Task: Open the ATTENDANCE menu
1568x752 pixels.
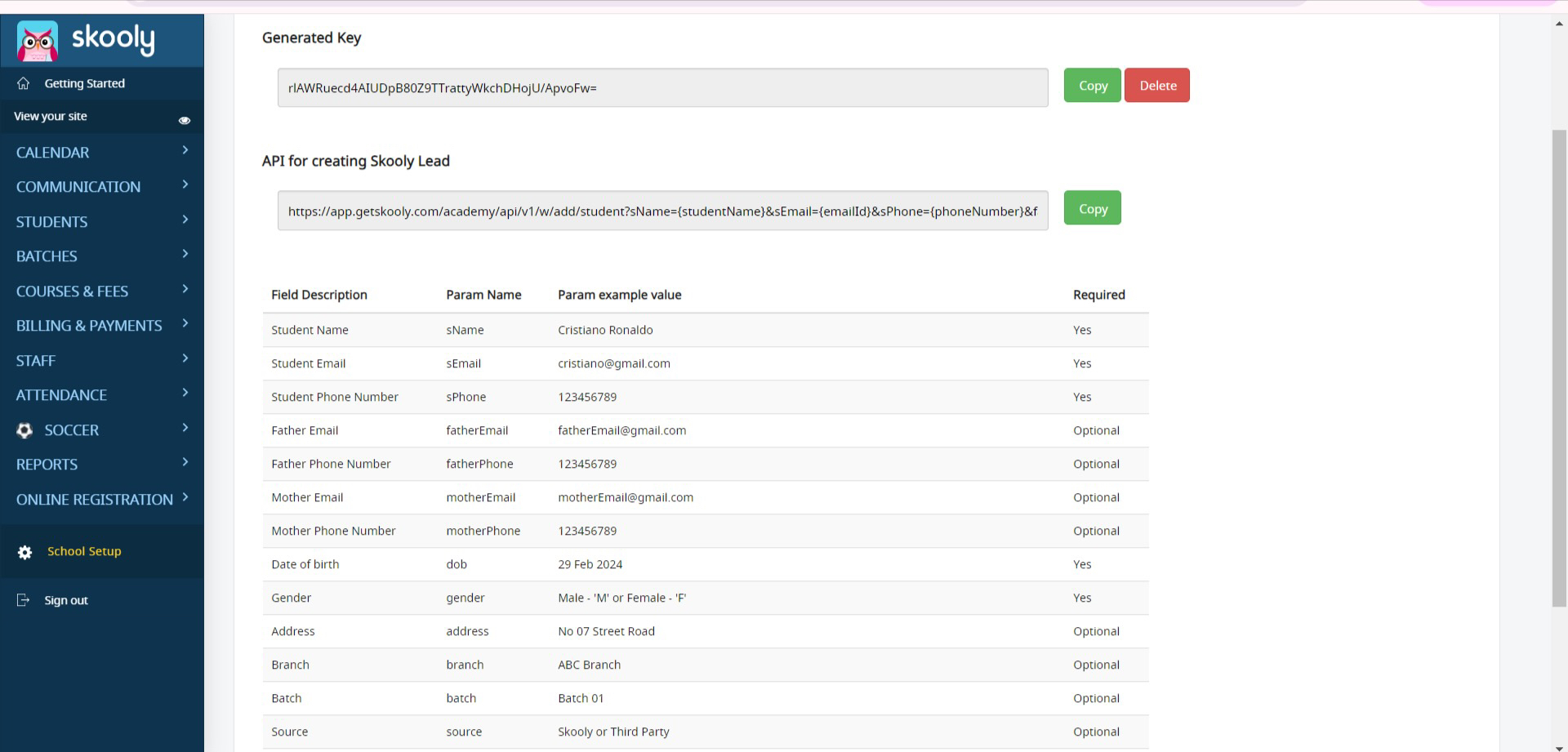Action: coord(61,395)
